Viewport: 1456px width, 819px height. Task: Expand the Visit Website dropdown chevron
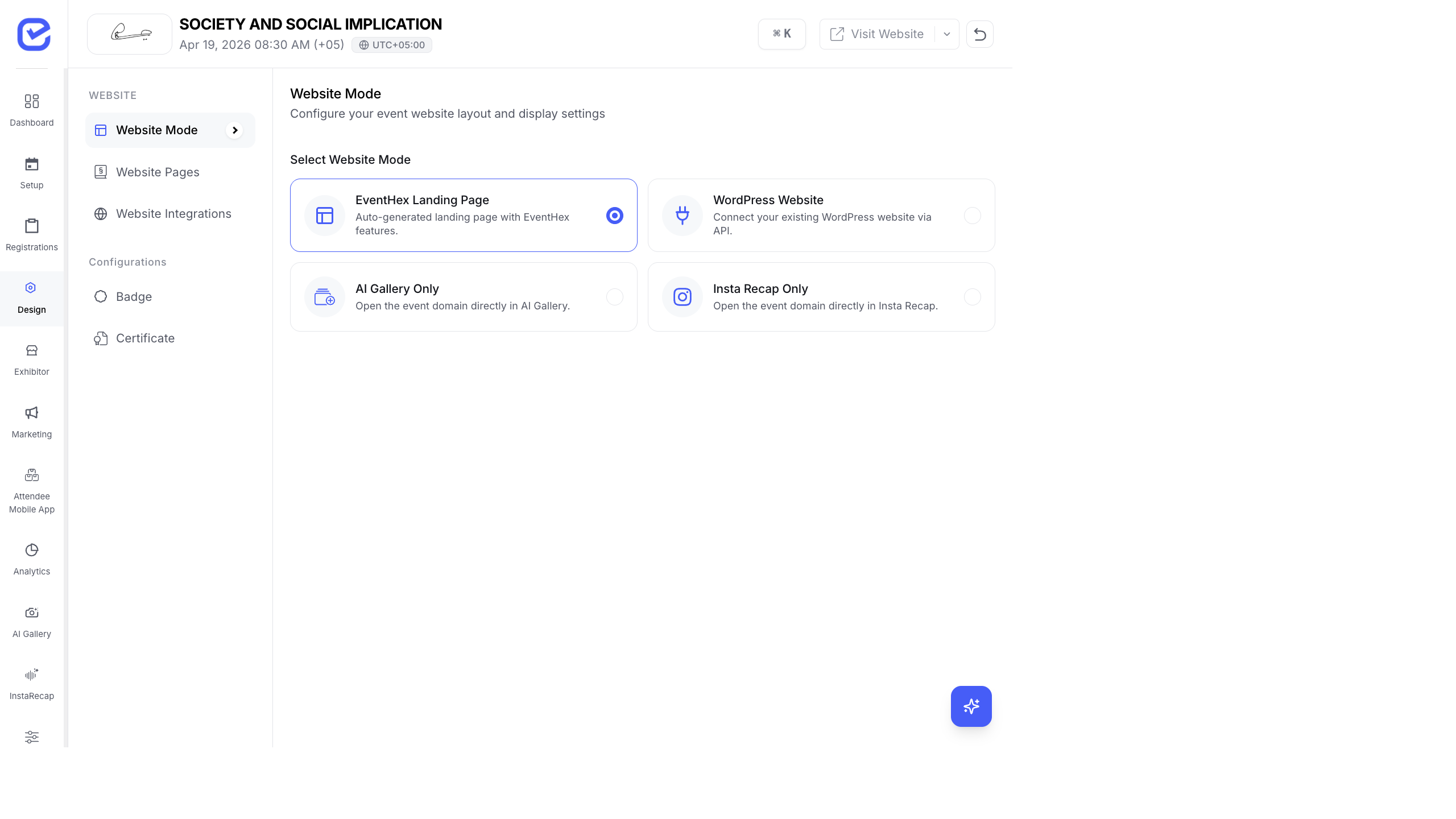point(946,34)
